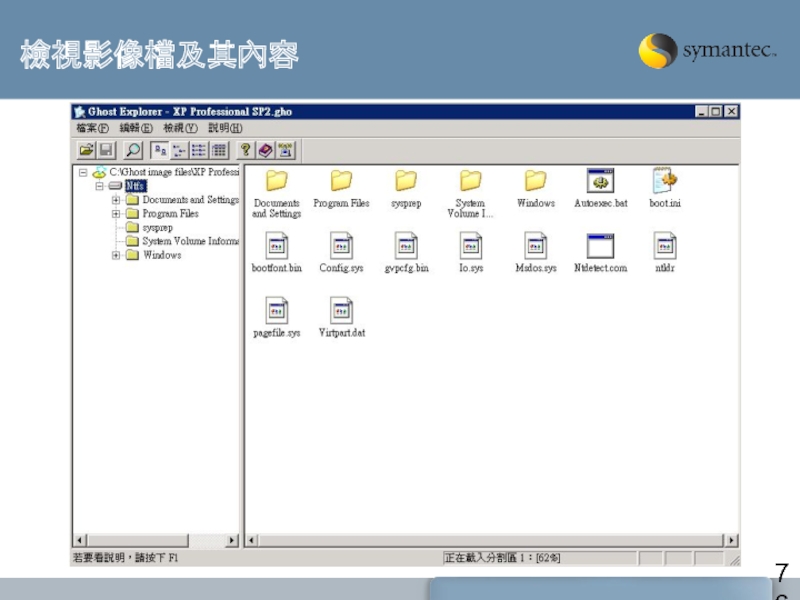Viewport: 800px width, 600px height.
Task: Select the Ntdetect.com file icon
Action: pyautogui.click(x=600, y=247)
